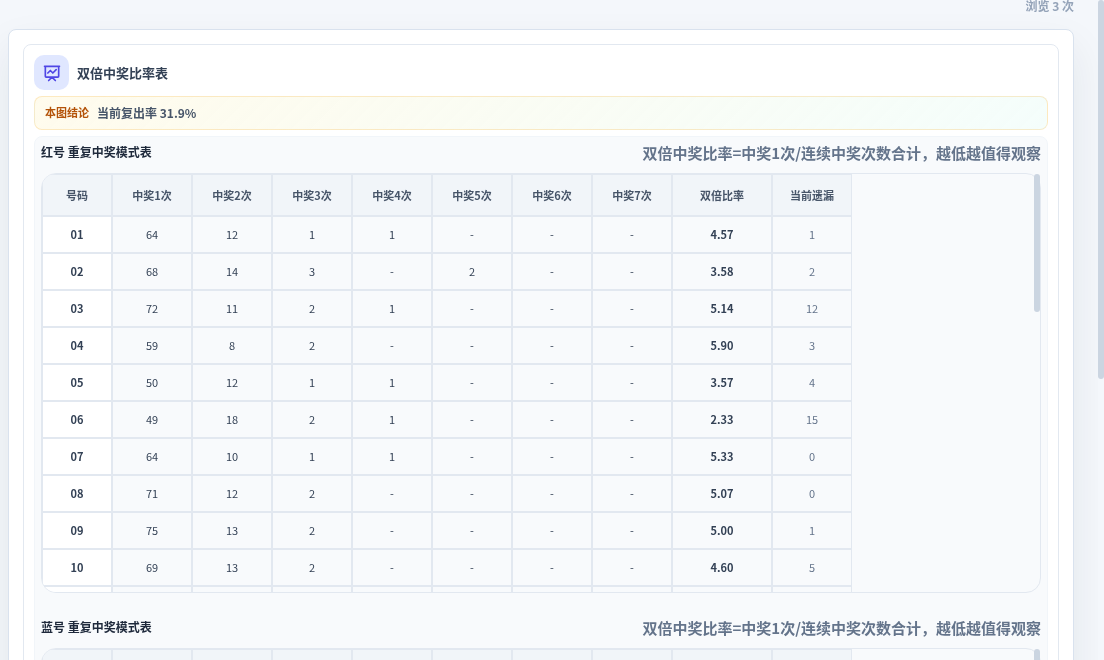The width and height of the screenshot is (1104, 660).
Task: Click the chart icon beside 双倍中奖比率表
Action: (x=51, y=73)
